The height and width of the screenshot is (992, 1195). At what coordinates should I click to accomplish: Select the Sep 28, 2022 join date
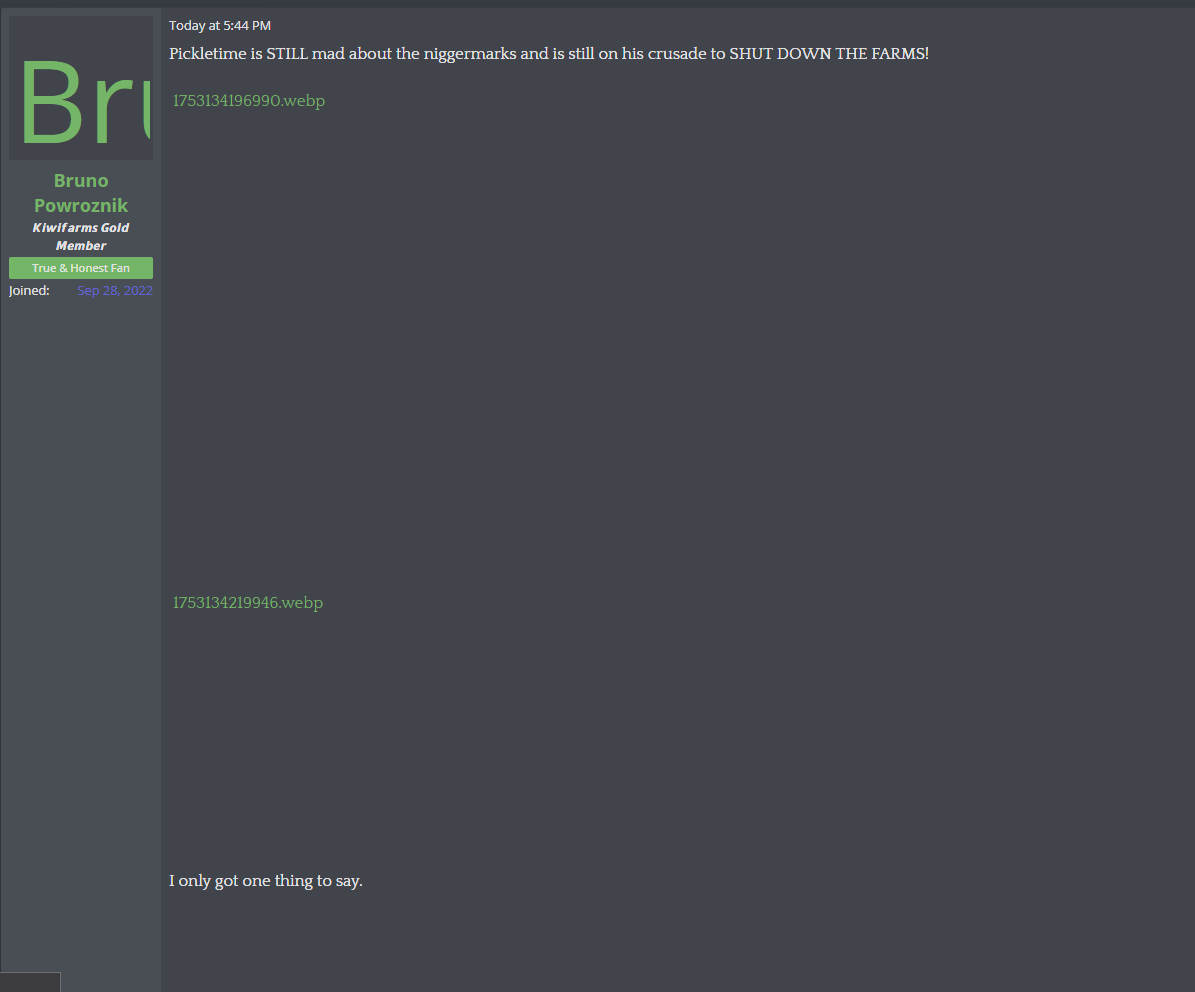(115, 290)
